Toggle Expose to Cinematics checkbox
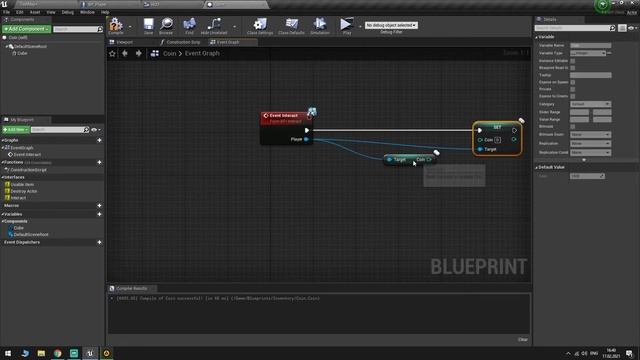 click(573, 96)
